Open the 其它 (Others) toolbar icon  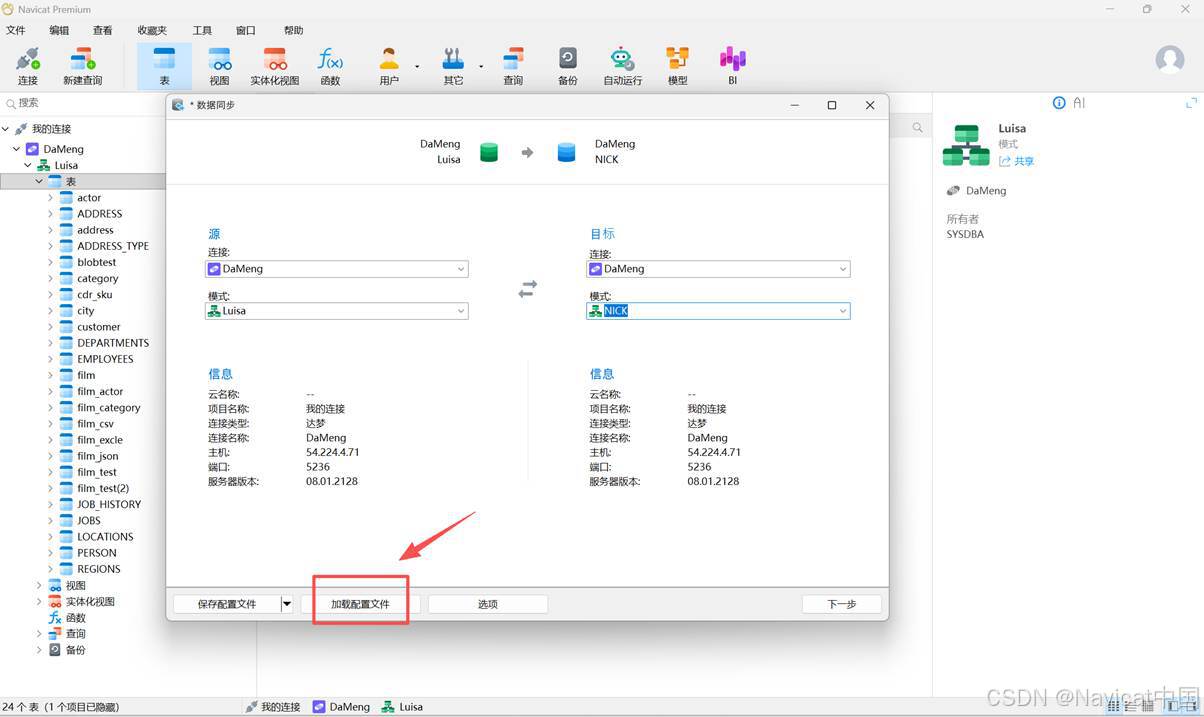click(x=453, y=66)
